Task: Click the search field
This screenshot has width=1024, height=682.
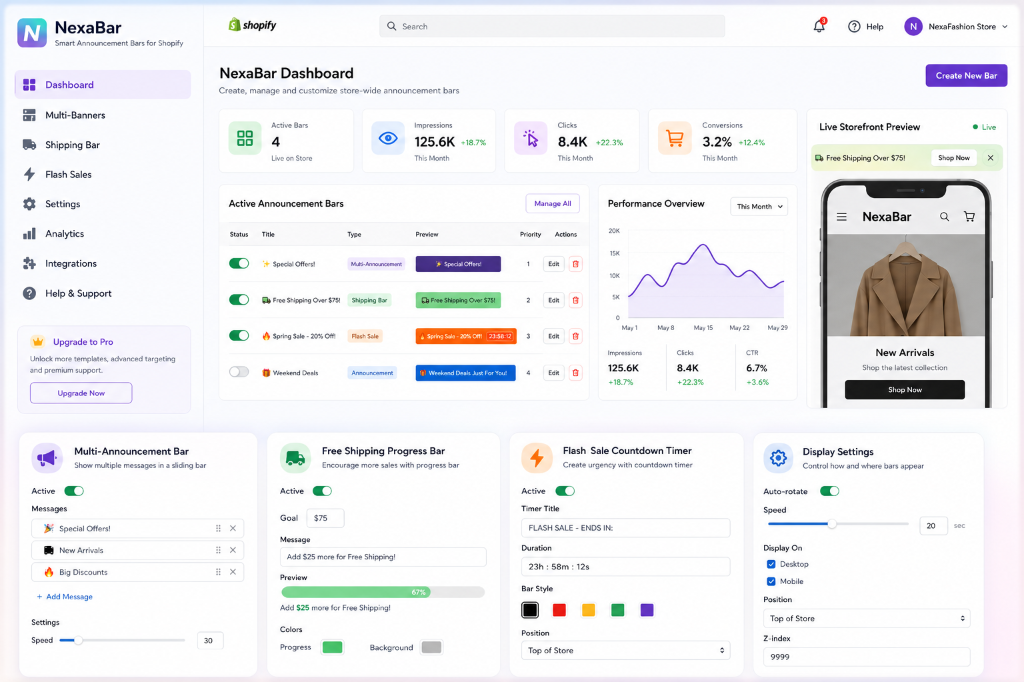Action: pos(552,27)
